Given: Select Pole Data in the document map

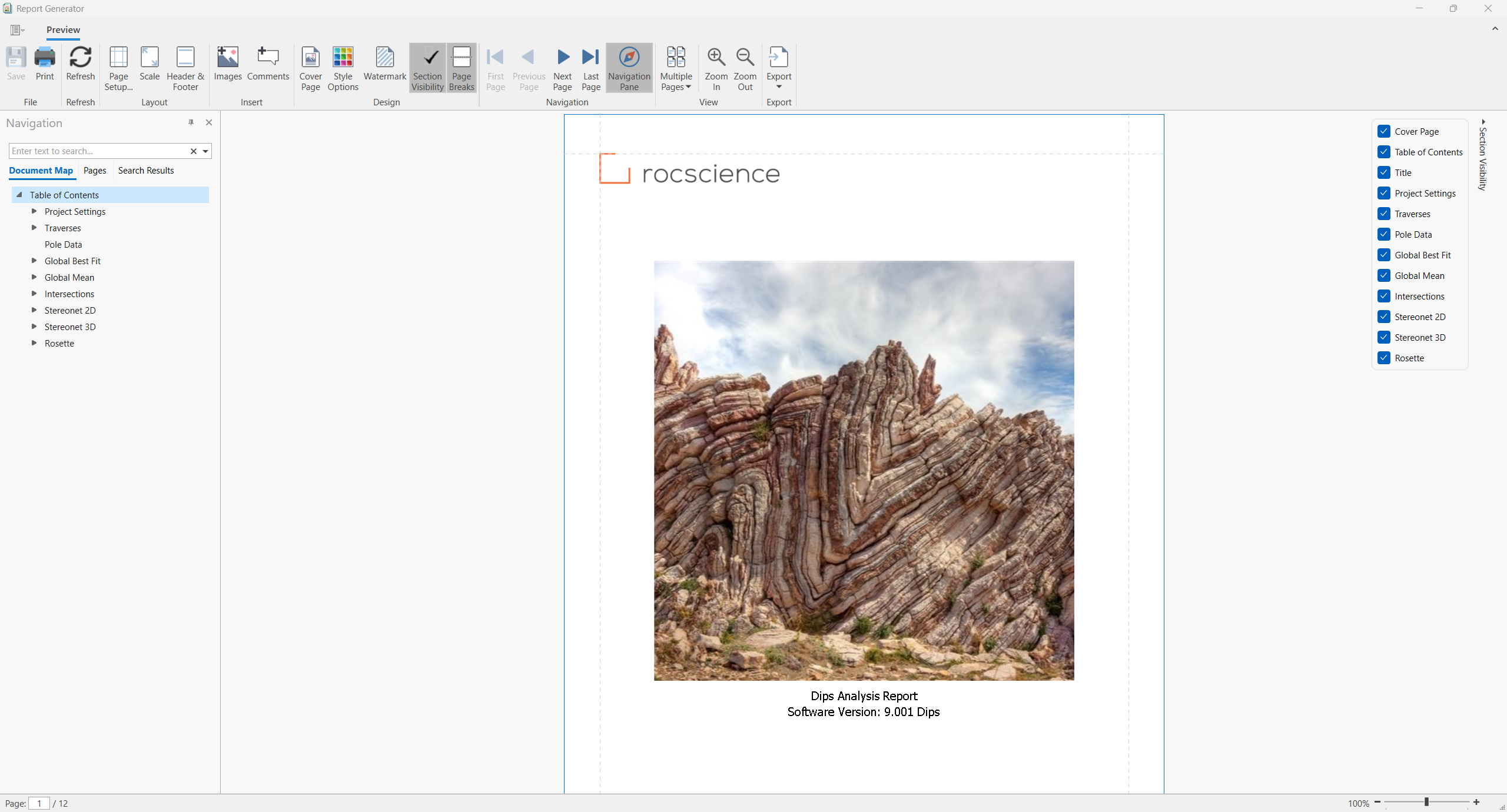Looking at the screenshot, I should tap(63, 245).
